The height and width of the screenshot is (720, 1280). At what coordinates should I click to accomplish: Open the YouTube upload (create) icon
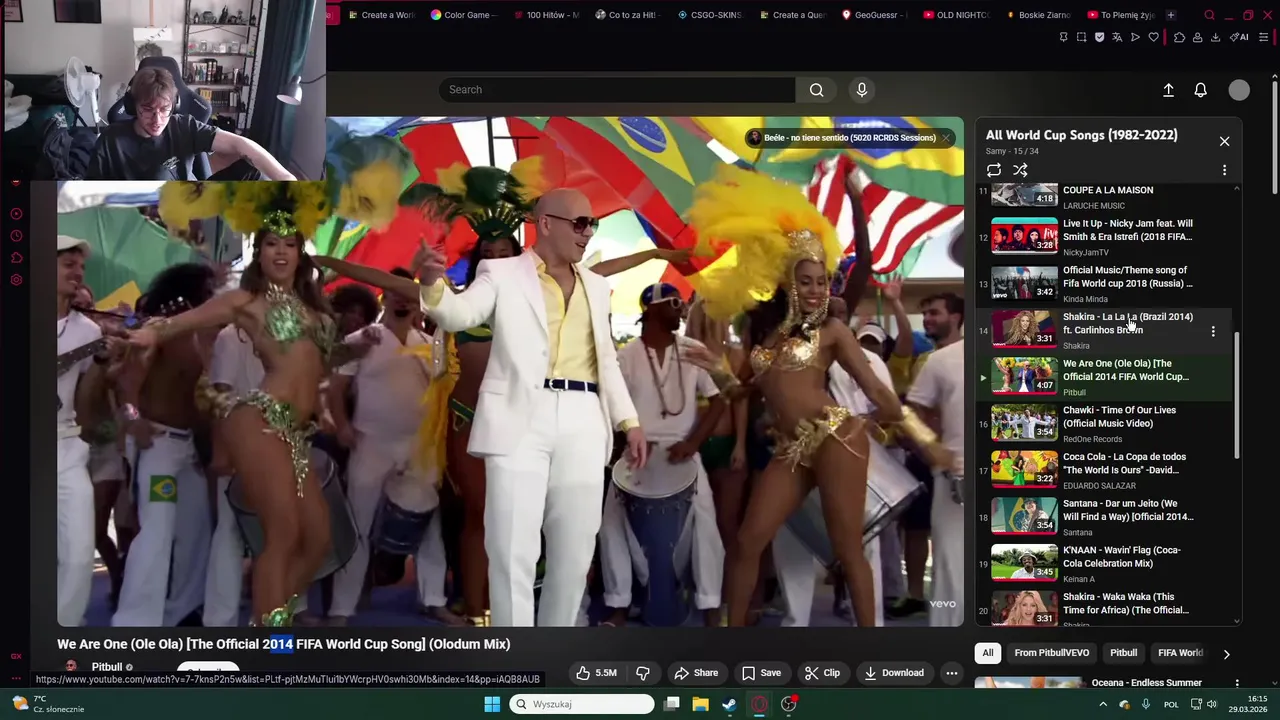[x=1168, y=90]
